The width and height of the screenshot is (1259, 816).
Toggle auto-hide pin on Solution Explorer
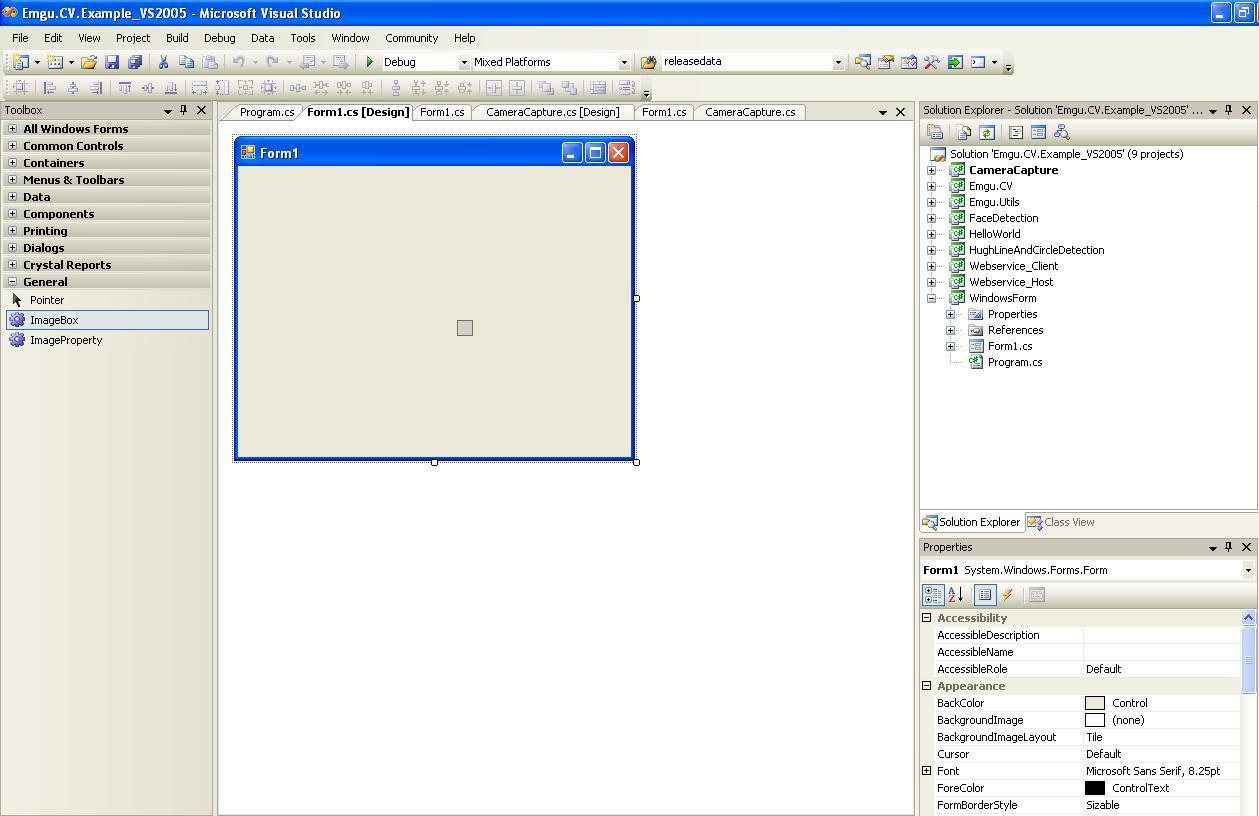[1229, 110]
